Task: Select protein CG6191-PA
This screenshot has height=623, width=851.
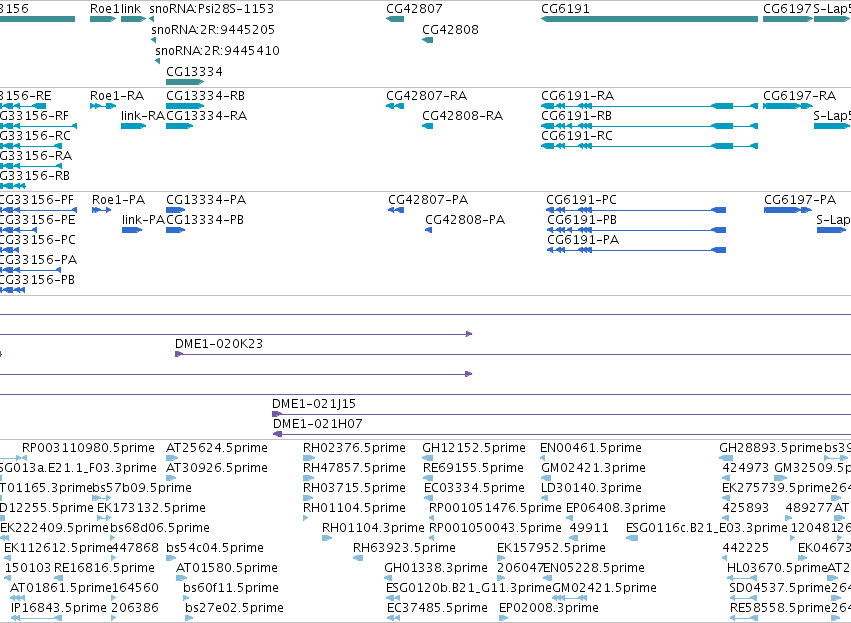Action: (x=636, y=250)
